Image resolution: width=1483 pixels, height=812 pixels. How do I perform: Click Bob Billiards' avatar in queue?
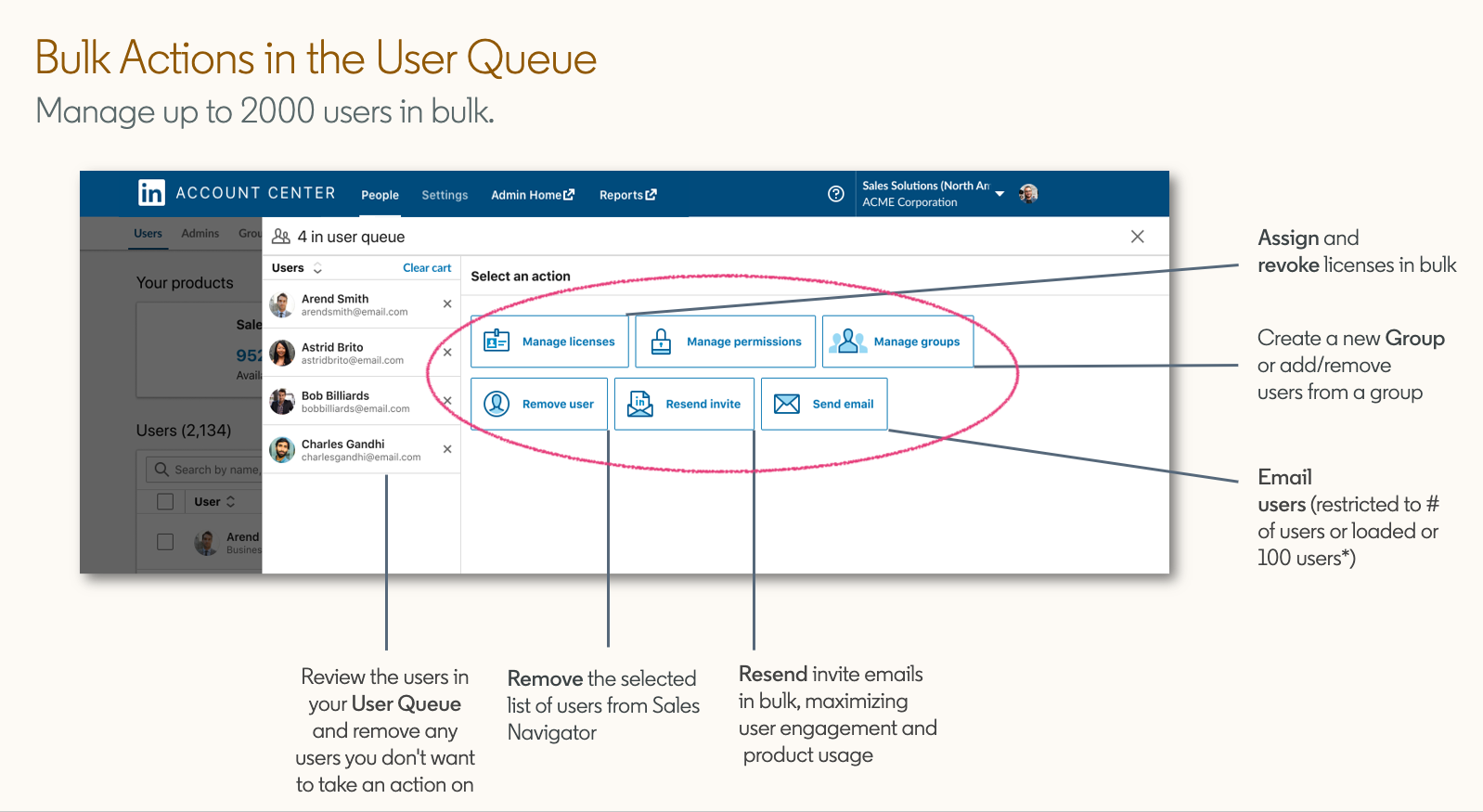(282, 401)
